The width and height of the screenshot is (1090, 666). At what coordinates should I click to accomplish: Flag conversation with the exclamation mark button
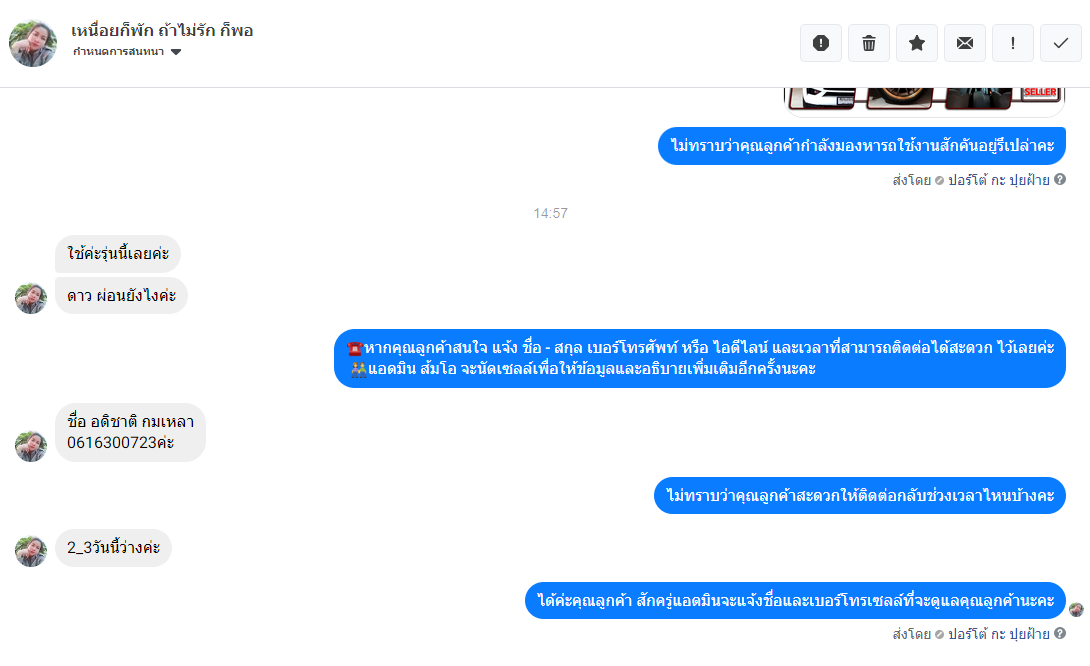[x=1013, y=43]
